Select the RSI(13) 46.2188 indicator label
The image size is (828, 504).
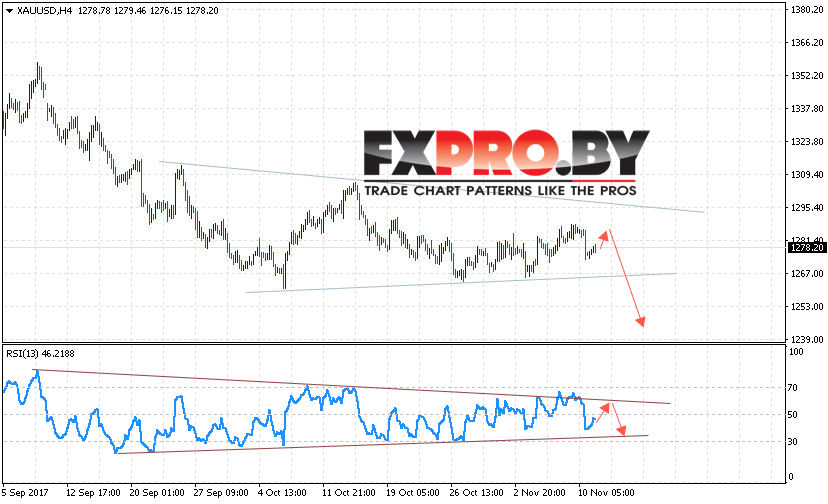click(x=40, y=354)
